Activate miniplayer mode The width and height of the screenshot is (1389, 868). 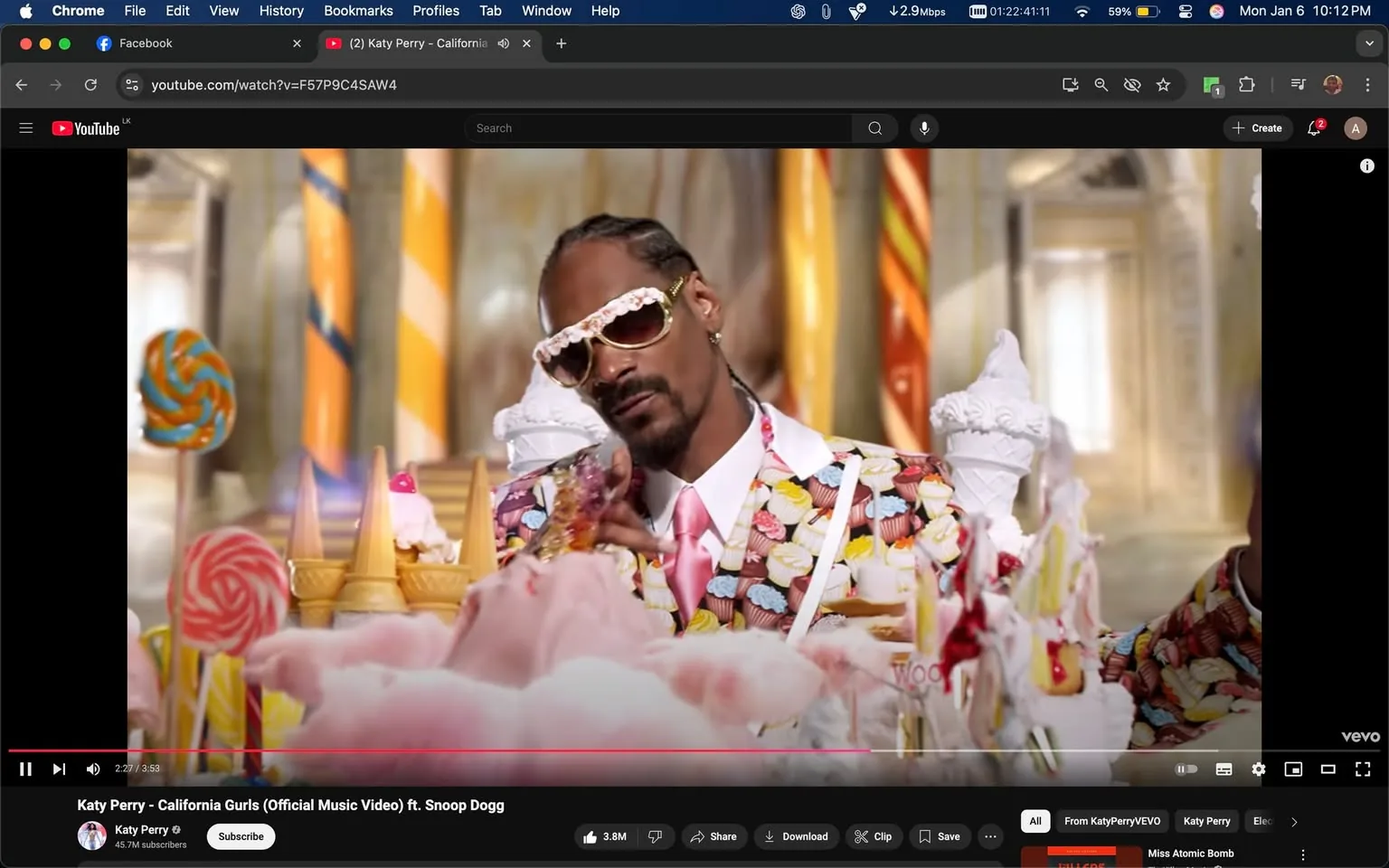coord(1293,769)
